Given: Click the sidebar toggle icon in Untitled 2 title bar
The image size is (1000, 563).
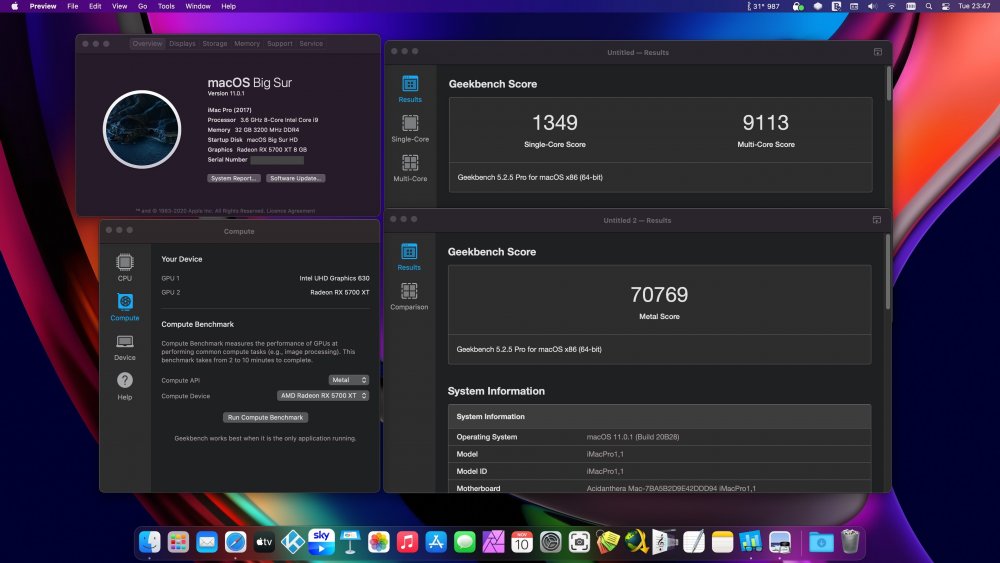Looking at the screenshot, I should click(877, 220).
